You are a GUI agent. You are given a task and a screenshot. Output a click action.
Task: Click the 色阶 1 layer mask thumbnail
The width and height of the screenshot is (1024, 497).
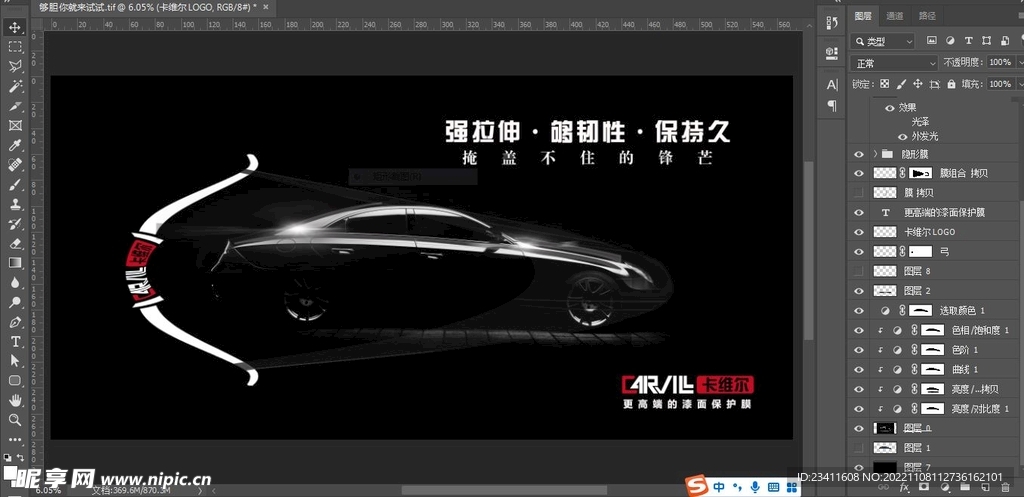(x=931, y=350)
